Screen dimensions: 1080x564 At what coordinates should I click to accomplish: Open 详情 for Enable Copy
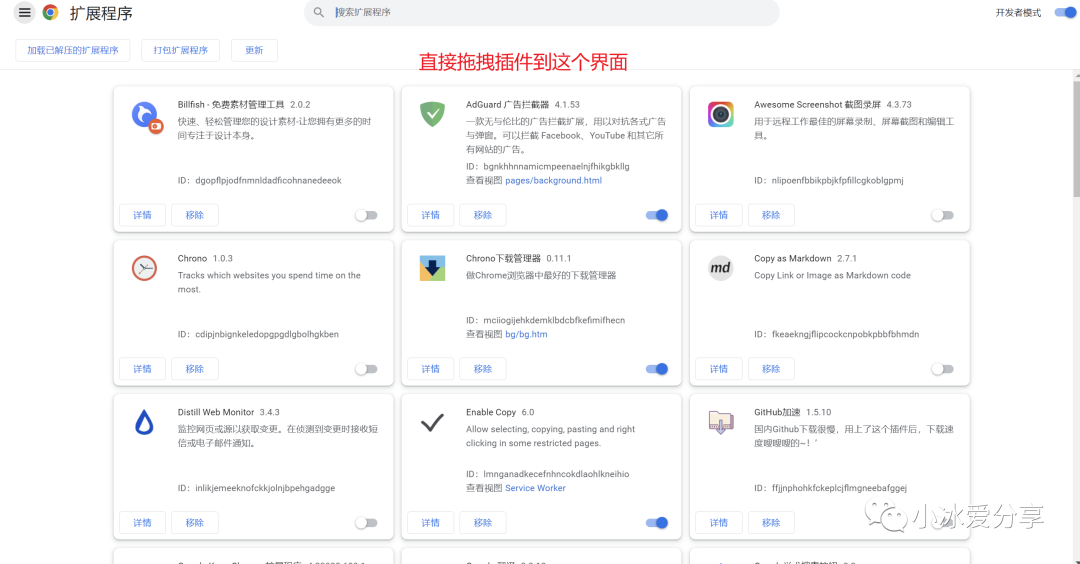[x=430, y=523]
